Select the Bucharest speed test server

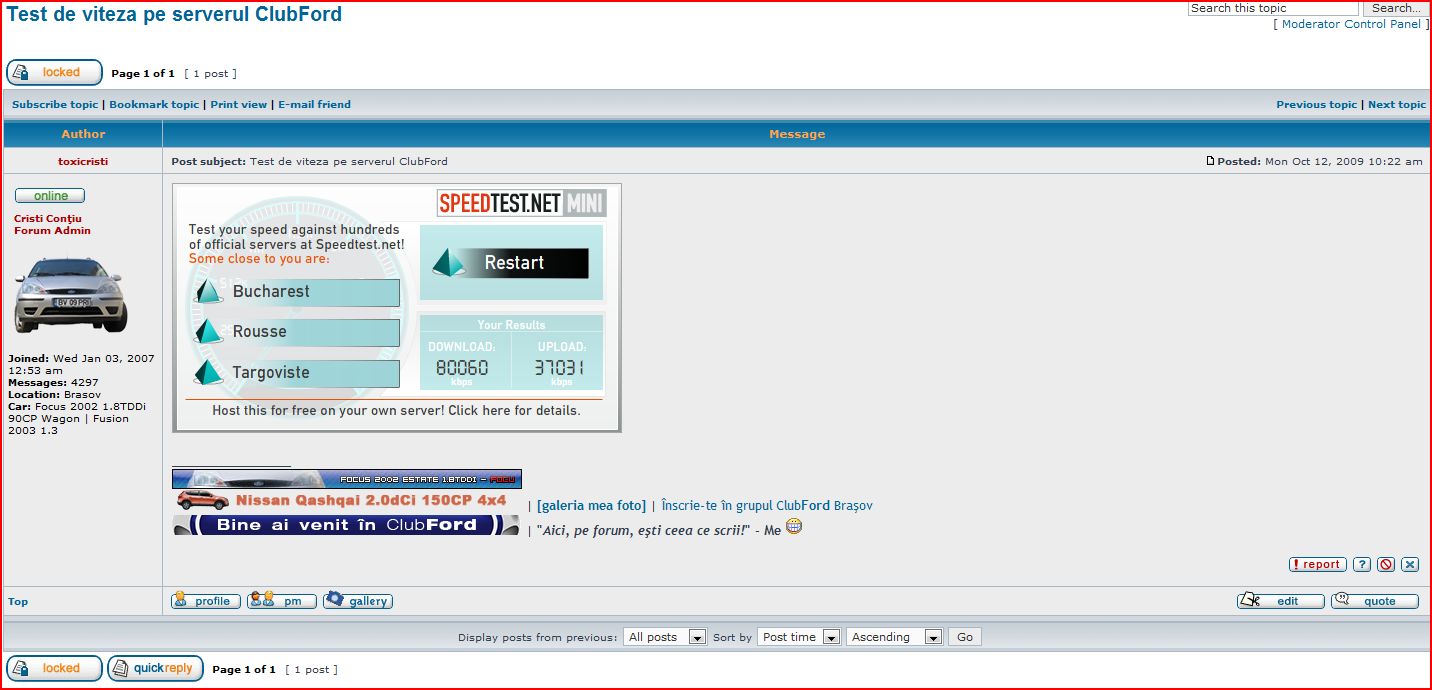pyautogui.click(x=296, y=292)
